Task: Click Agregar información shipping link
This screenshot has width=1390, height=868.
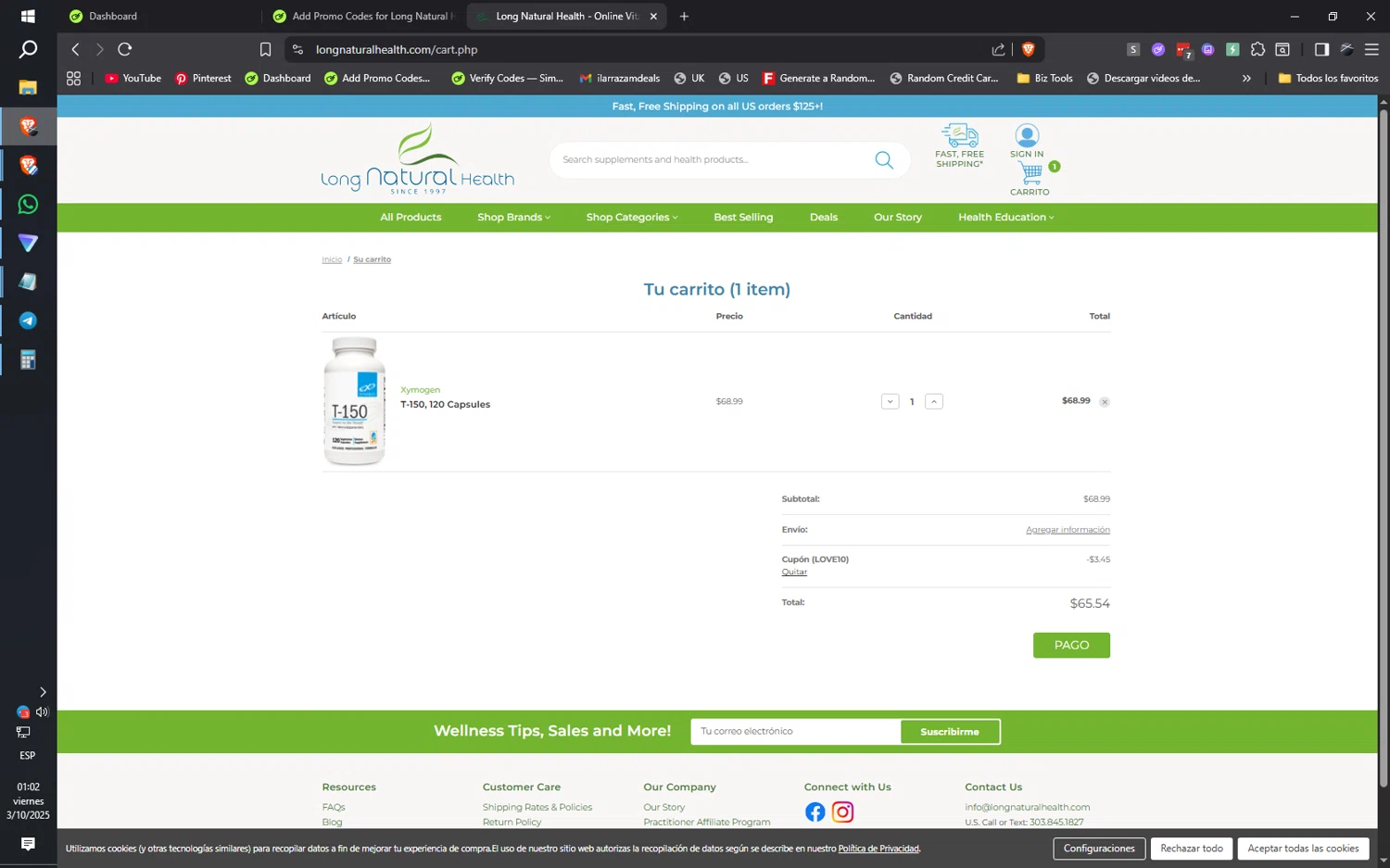Action: click(1068, 530)
